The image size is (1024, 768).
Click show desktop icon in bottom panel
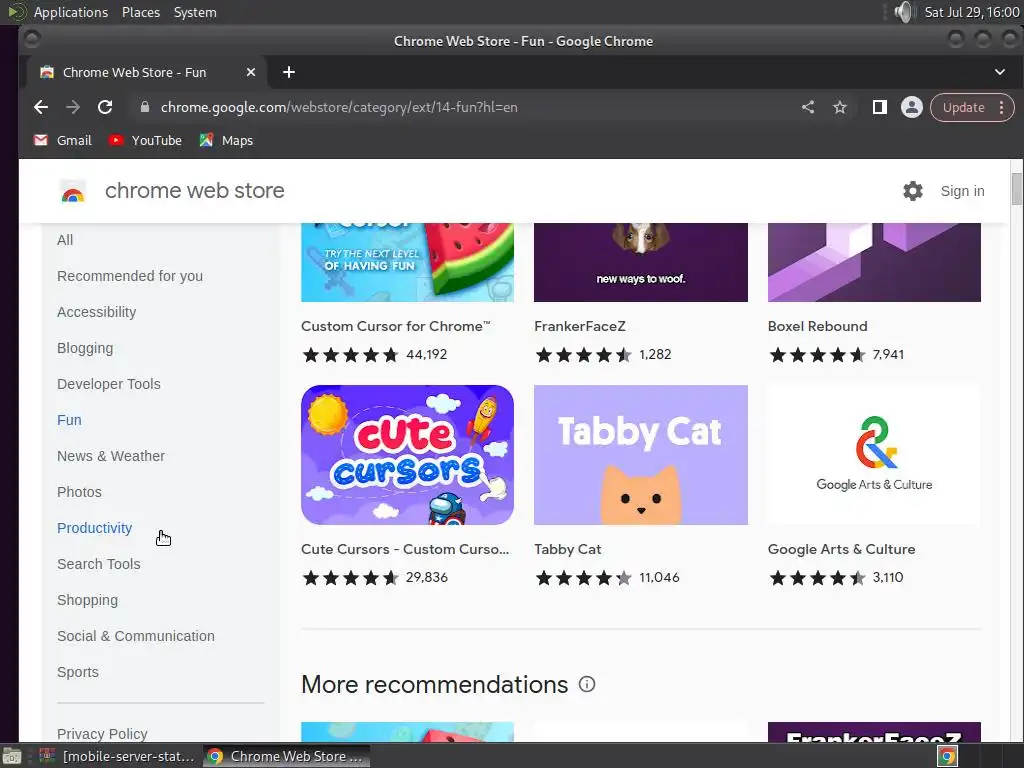(12, 756)
